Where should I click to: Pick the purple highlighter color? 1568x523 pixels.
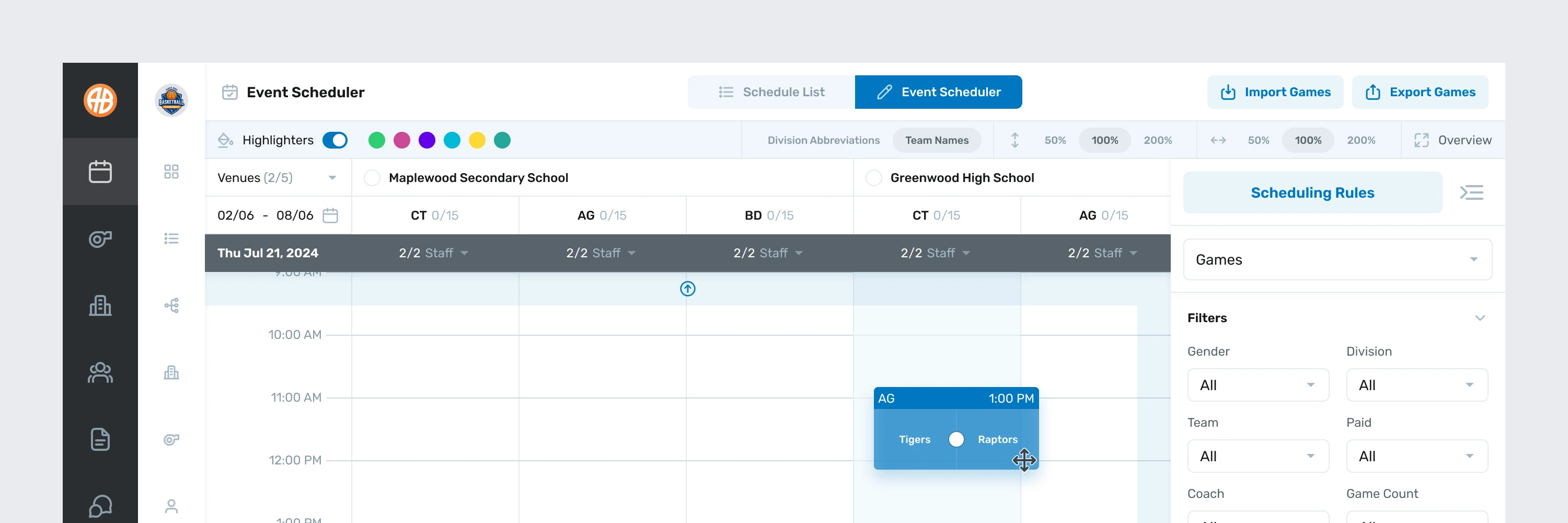coord(426,141)
